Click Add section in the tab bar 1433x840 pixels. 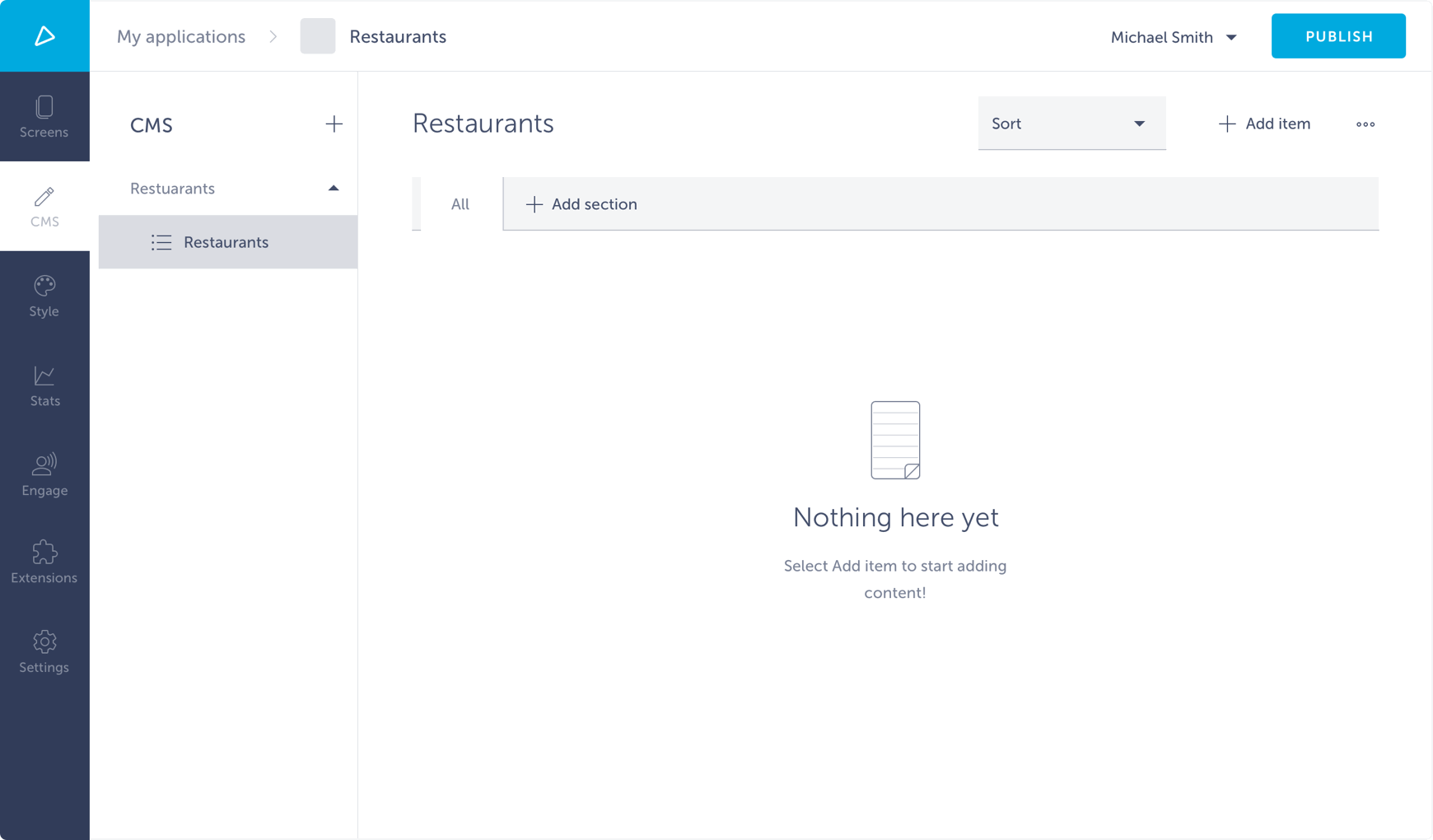tap(581, 204)
